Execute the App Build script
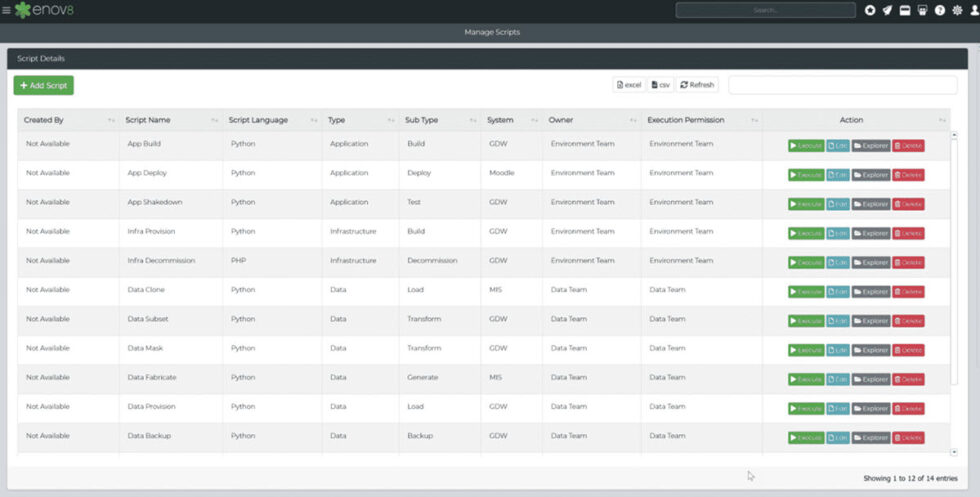This screenshot has height=497, width=980. coord(806,146)
